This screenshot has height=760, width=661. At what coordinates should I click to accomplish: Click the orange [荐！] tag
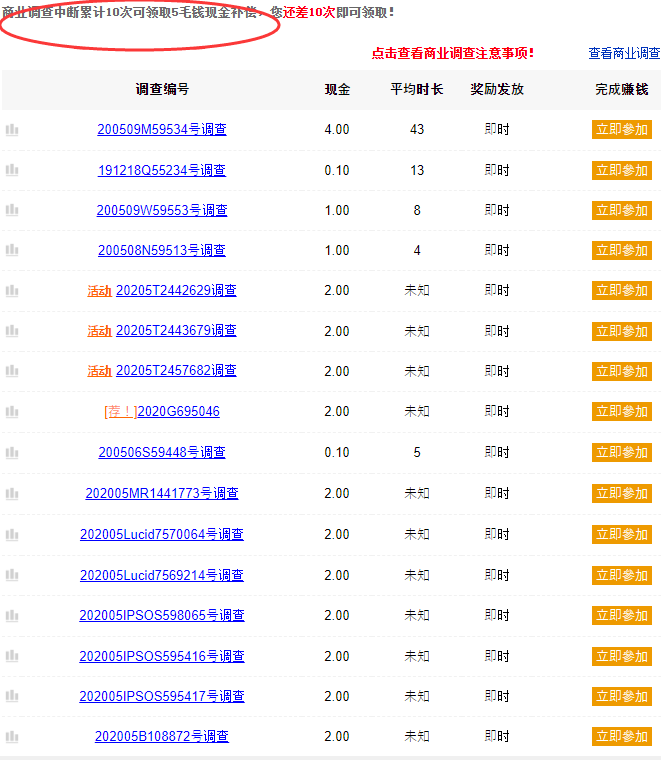(120, 412)
